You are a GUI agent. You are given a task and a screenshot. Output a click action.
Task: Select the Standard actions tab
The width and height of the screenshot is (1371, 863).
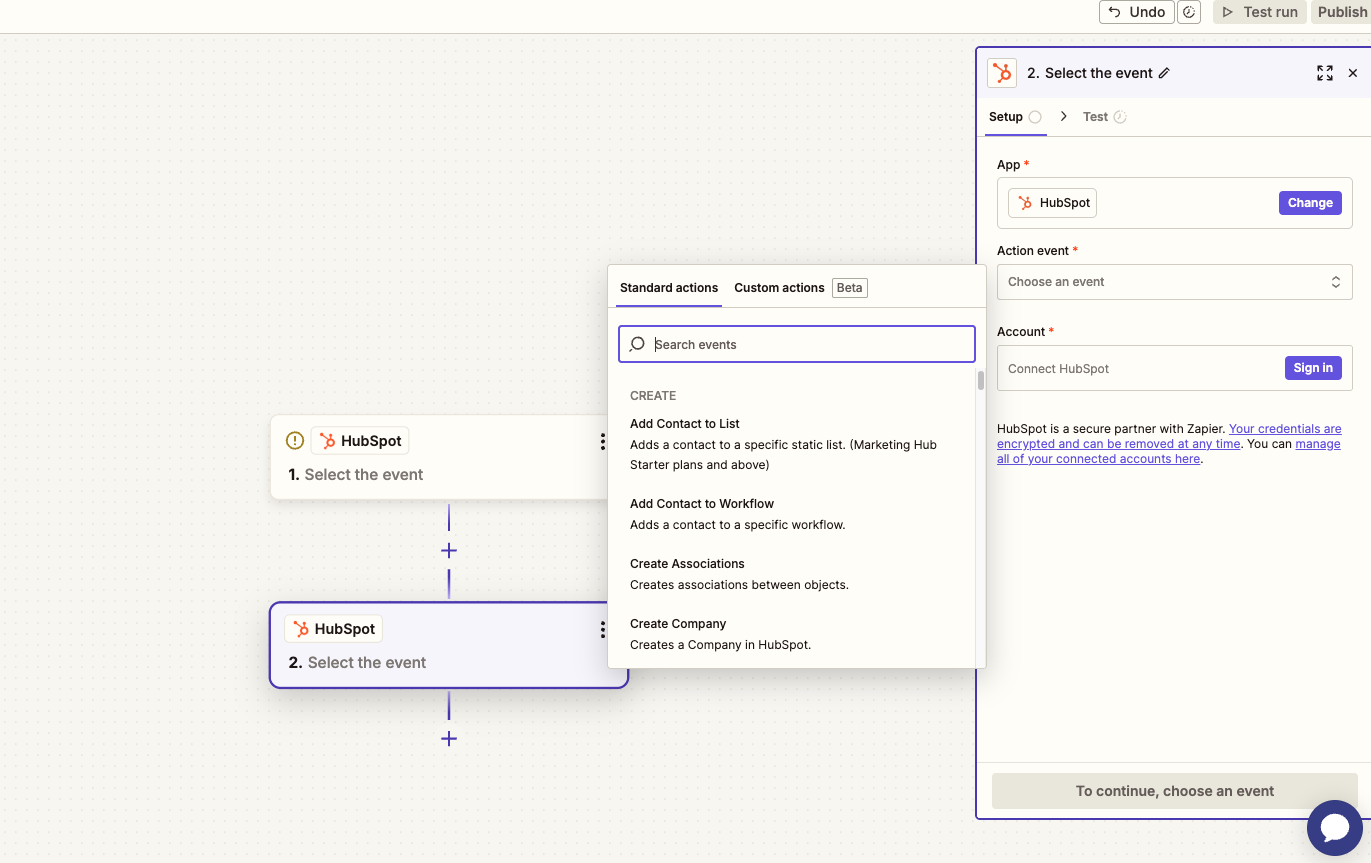pyautogui.click(x=669, y=288)
